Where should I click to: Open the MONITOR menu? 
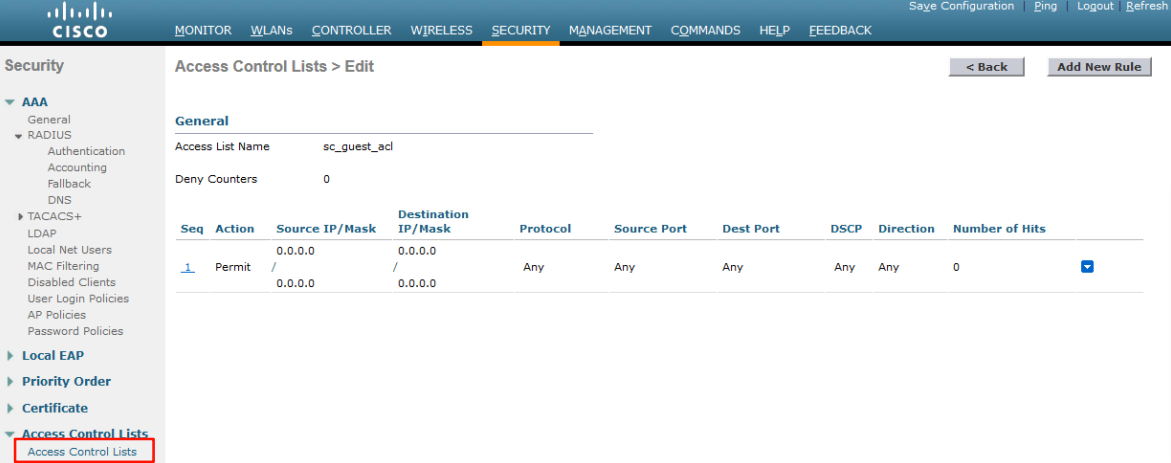click(x=203, y=31)
